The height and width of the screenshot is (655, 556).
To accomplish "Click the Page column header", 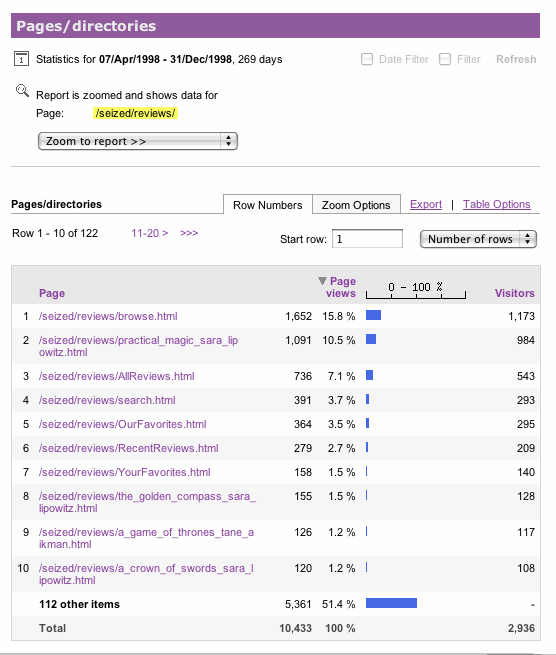I will (52, 293).
